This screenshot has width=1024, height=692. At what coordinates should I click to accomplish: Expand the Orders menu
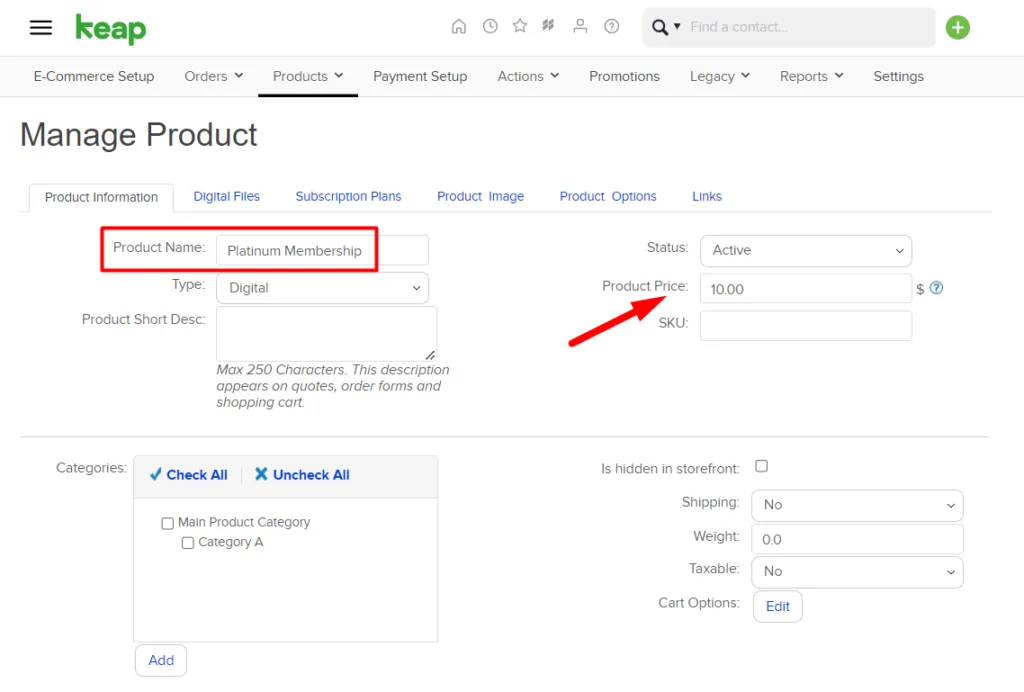point(214,76)
